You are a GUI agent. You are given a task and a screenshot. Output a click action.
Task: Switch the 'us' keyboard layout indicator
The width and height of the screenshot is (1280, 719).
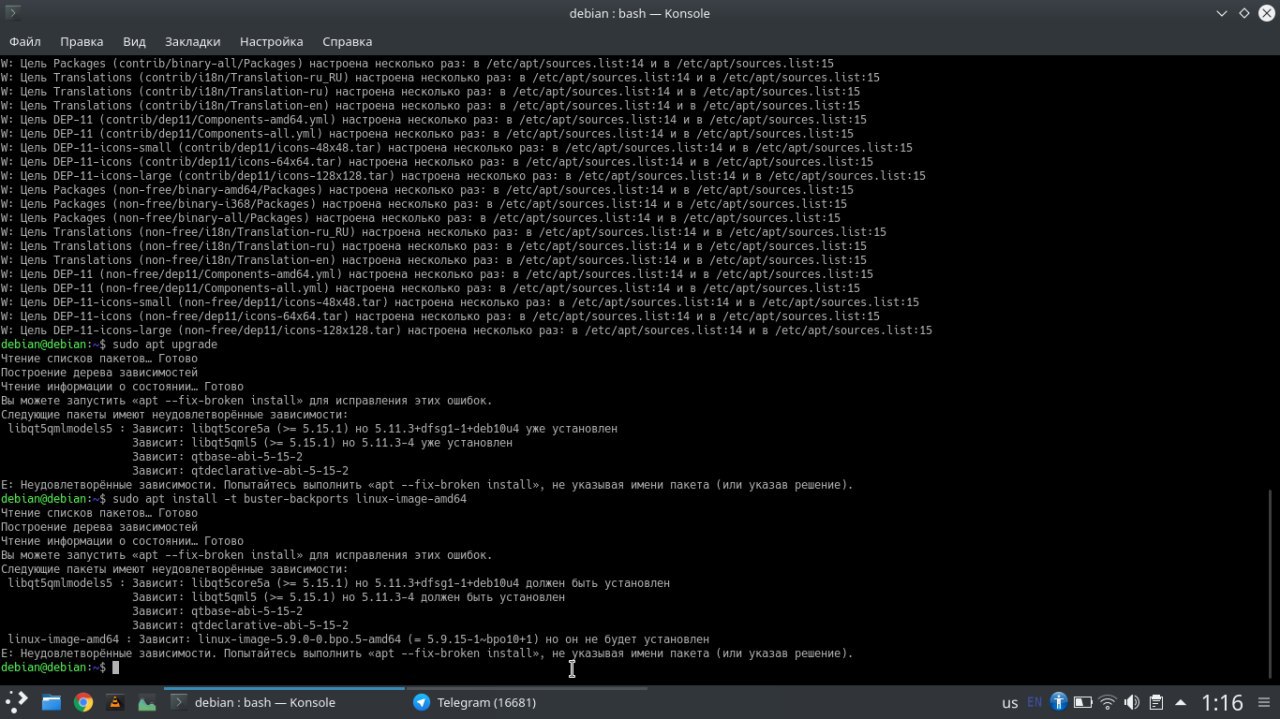[x=1010, y=703]
